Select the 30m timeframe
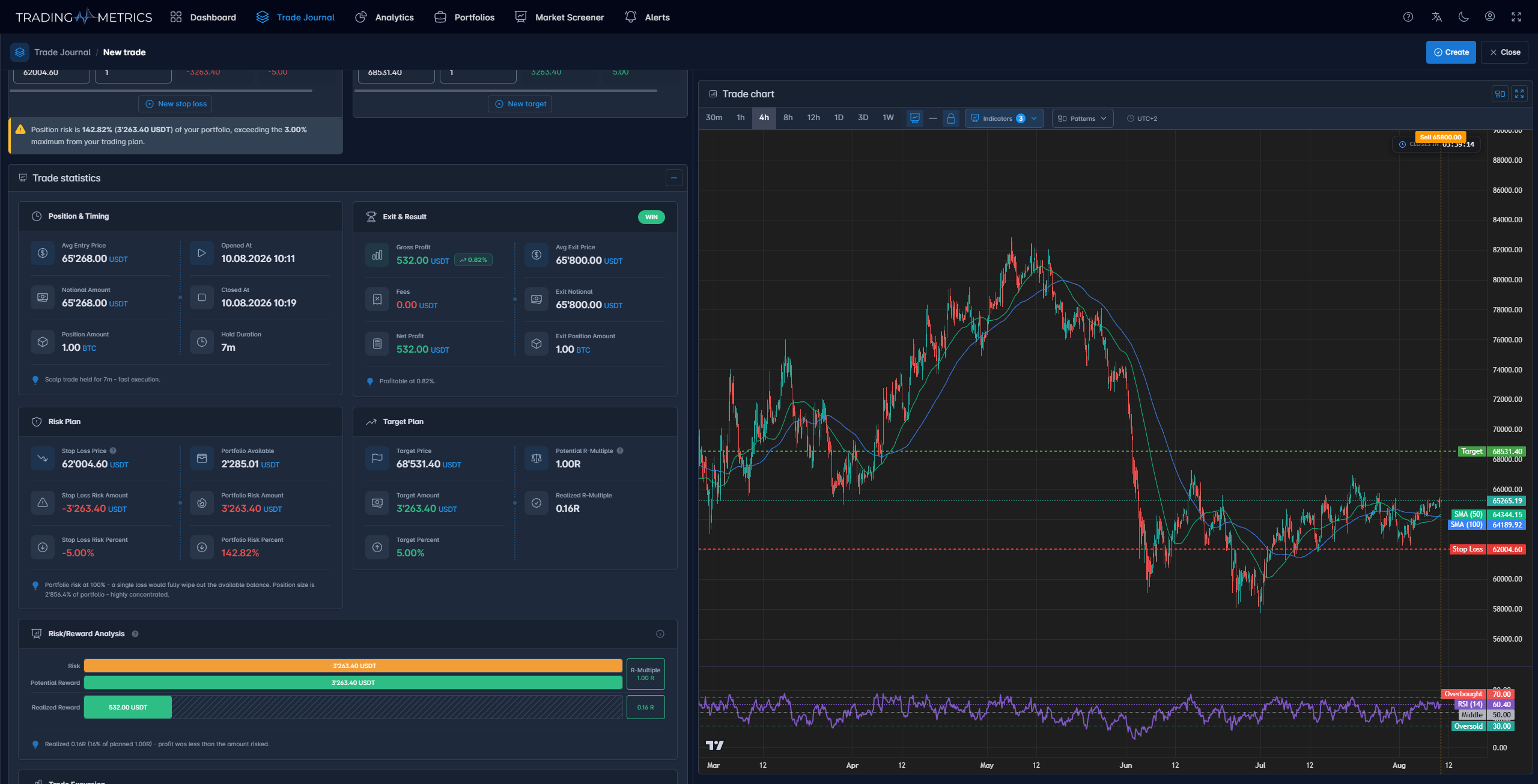 pos(714,118)
